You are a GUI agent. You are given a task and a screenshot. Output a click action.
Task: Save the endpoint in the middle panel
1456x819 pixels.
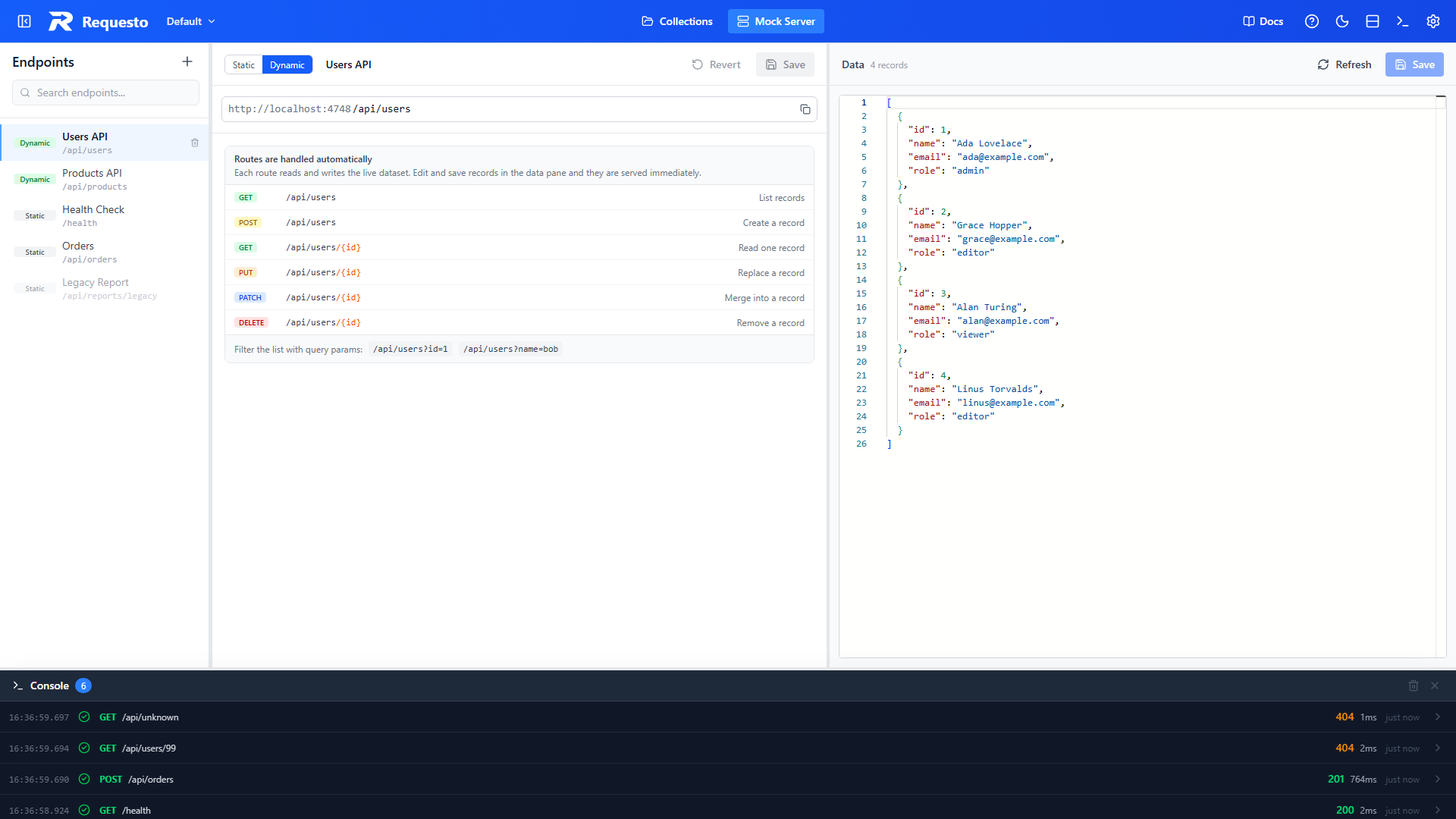click(x=785, y=64)
